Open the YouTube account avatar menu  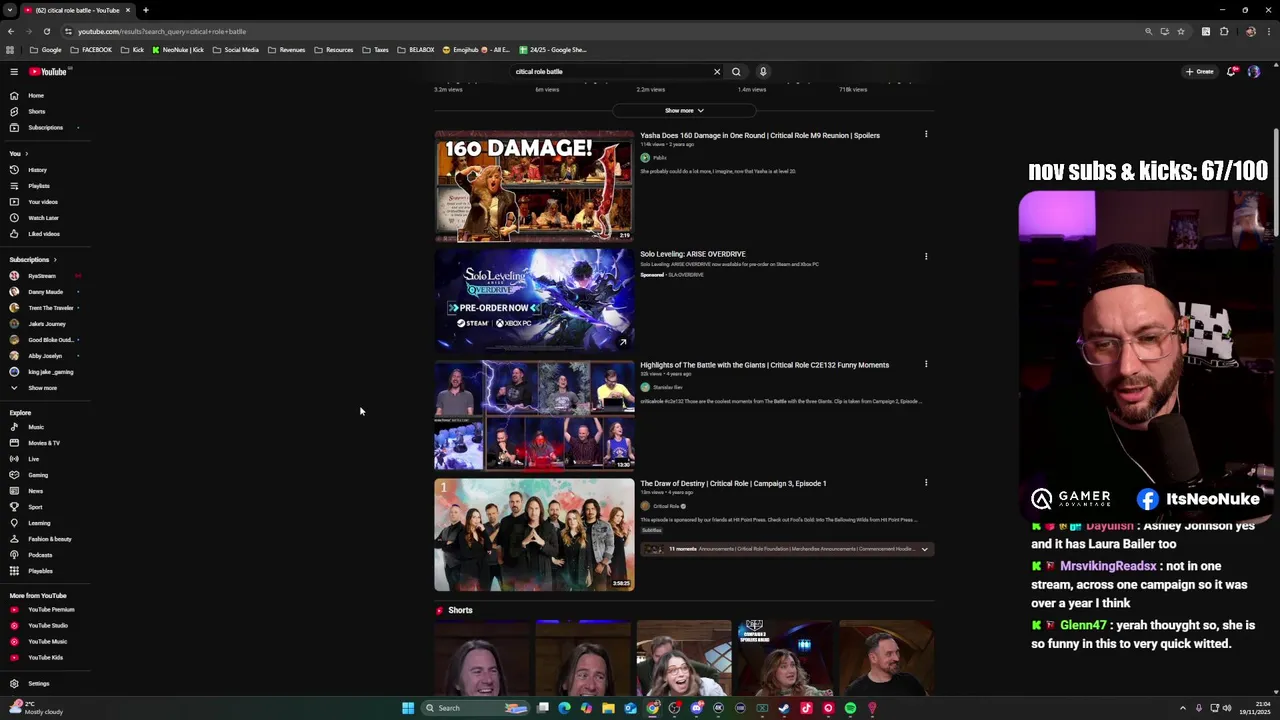click(x=1254, y=72)
